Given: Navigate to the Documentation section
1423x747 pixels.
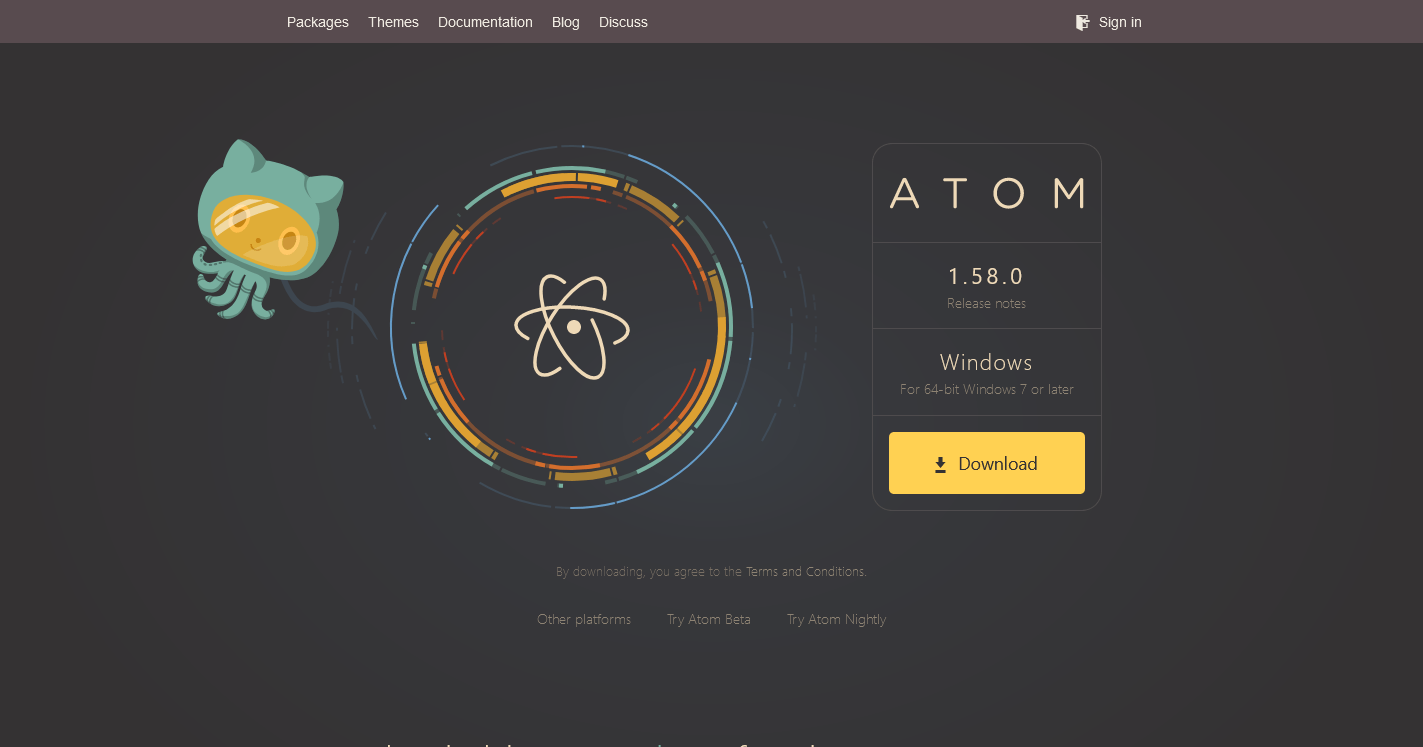Looking at the screenshot, I should 485,21.
